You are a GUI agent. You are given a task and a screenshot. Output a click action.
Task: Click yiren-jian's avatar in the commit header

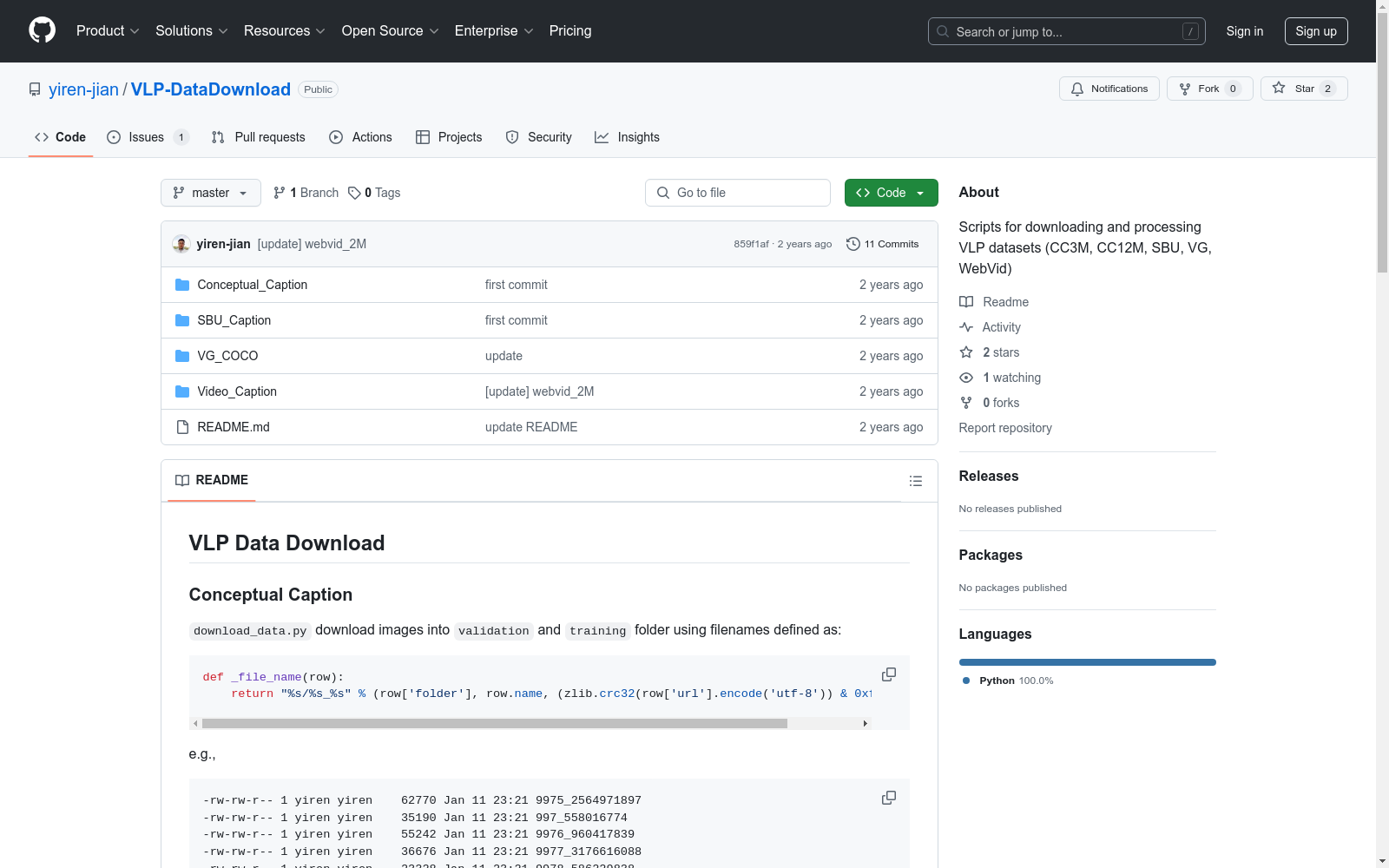click(181, 244)
